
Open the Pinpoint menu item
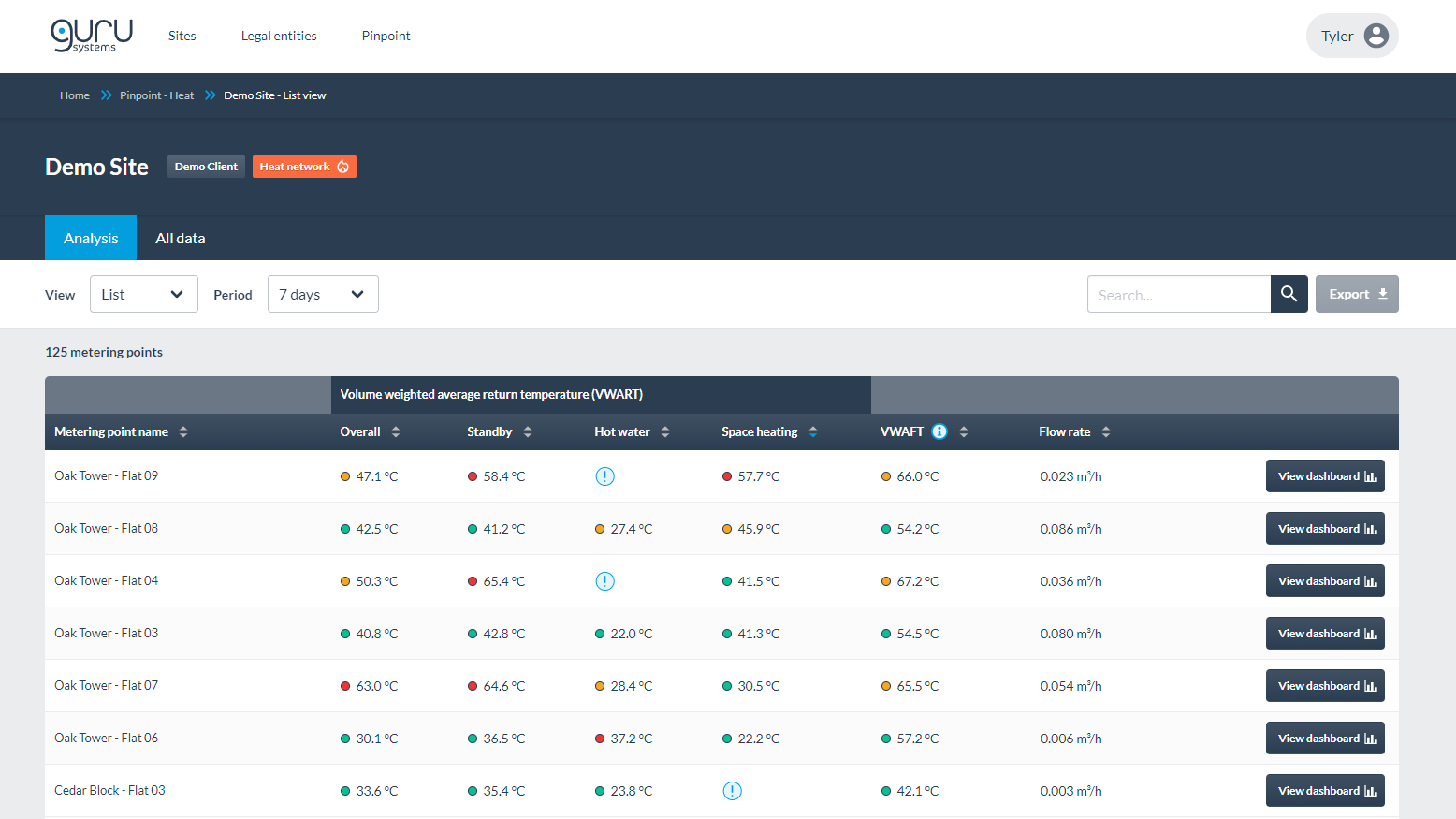(386, 36)
